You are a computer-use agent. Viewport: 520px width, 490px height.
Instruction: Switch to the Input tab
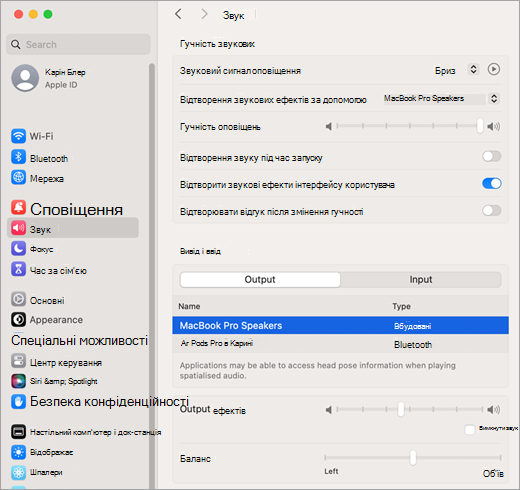[x=421, y=279]
